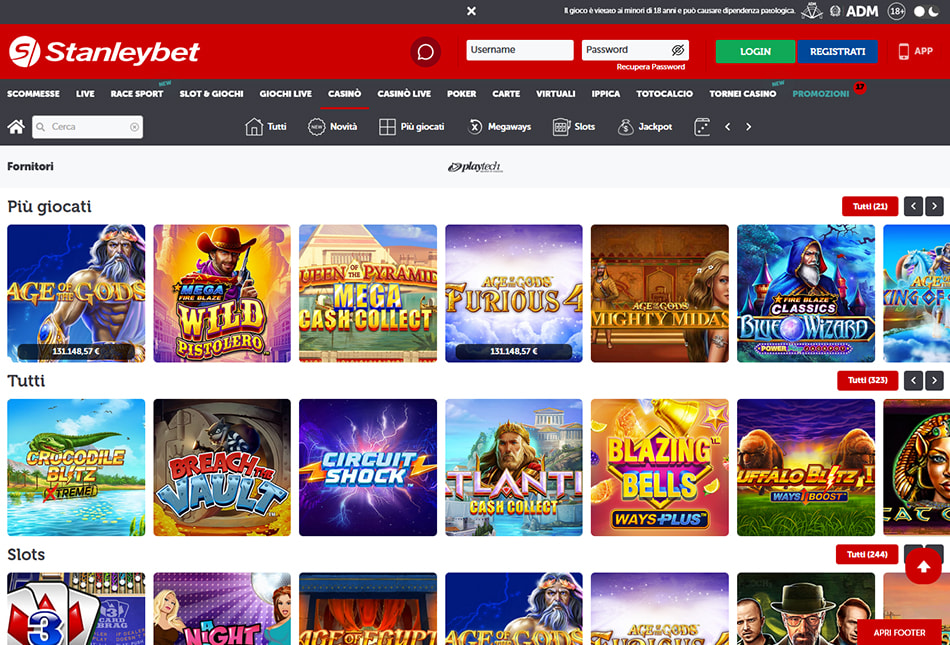Open the mobile APP phone icon

[903, 51]
